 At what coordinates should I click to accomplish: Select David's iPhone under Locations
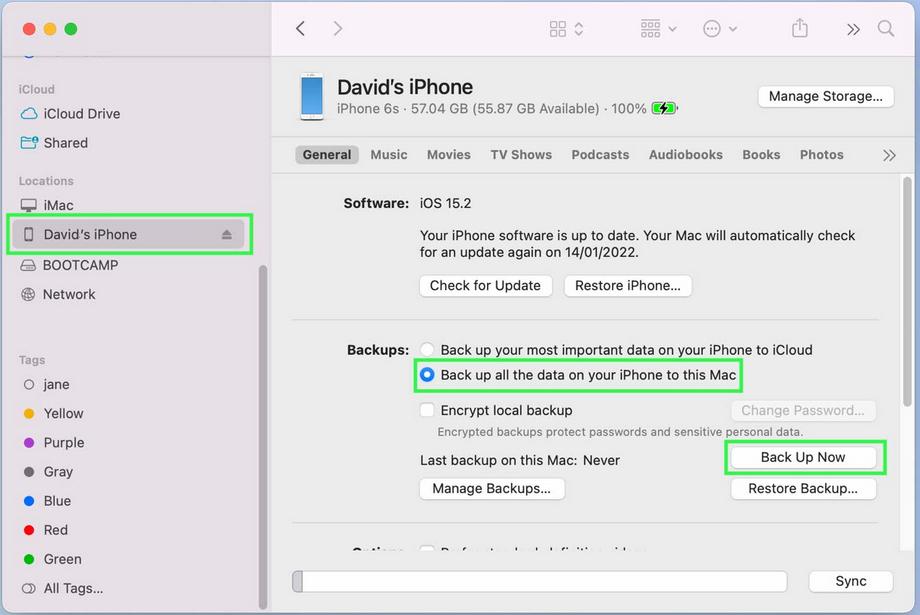129,234
